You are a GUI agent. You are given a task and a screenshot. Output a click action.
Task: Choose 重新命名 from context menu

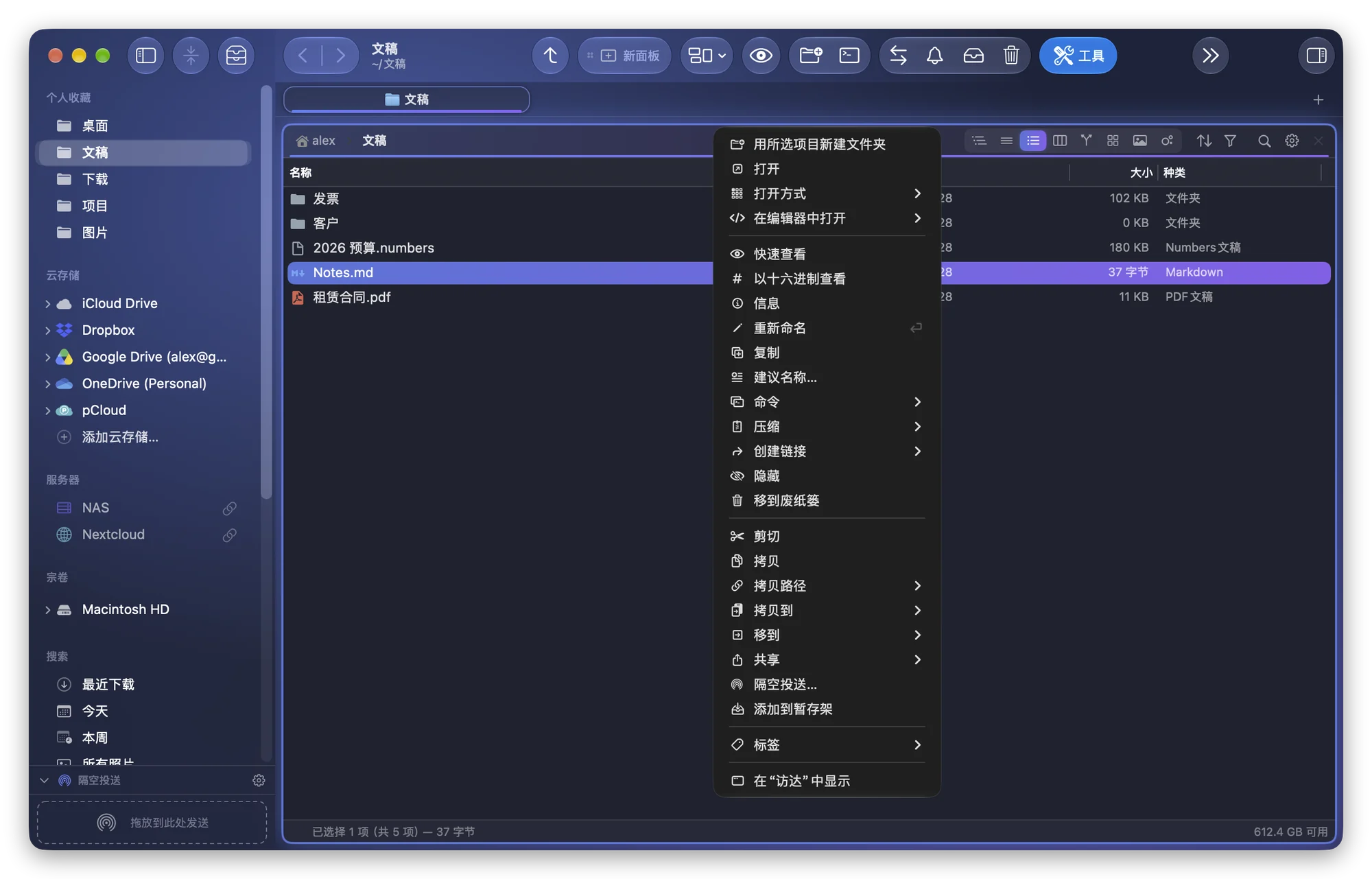(827, 328)
